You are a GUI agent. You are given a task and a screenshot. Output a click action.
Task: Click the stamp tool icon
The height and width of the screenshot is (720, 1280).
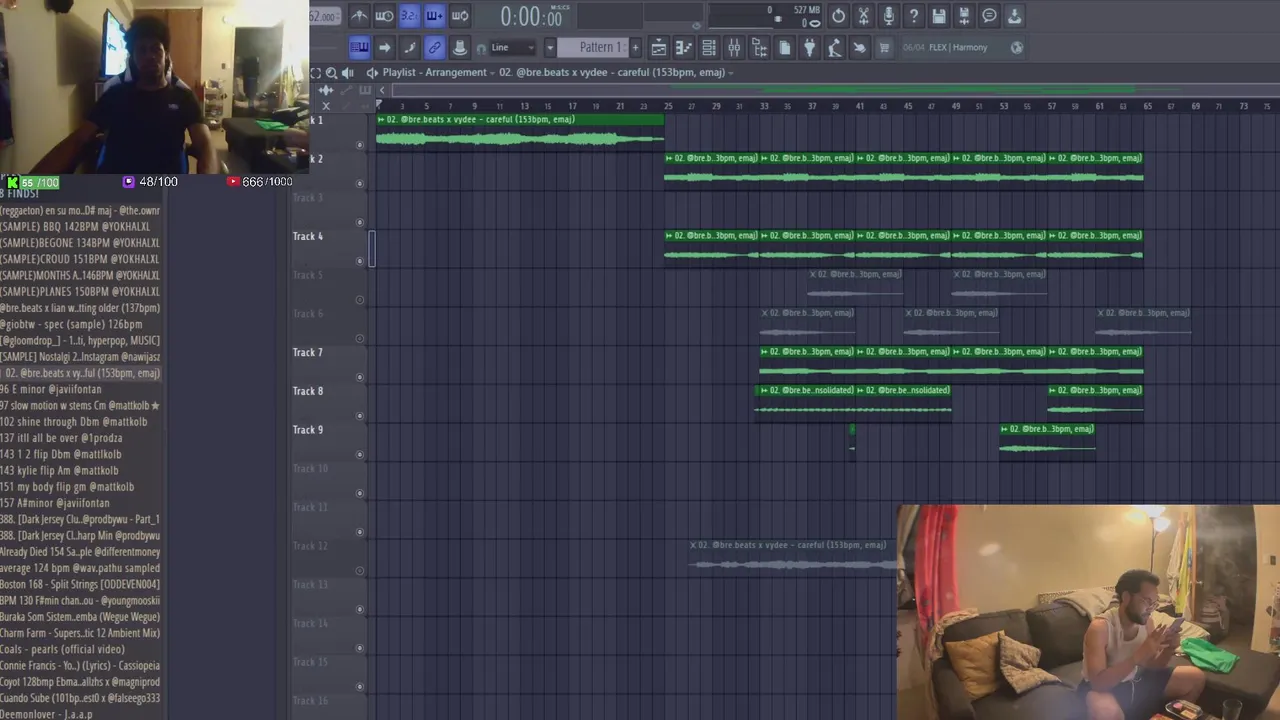459,47
